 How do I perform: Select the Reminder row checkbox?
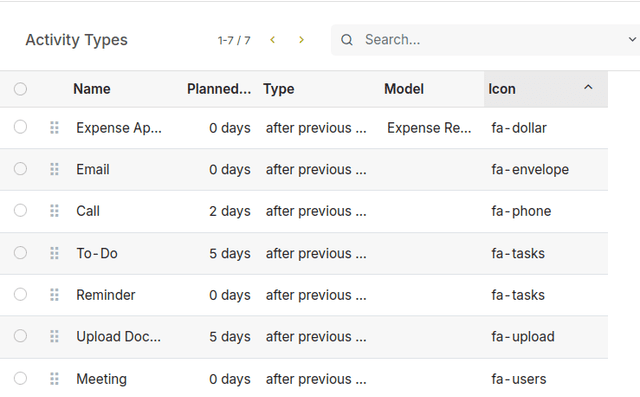pos(20,294)
